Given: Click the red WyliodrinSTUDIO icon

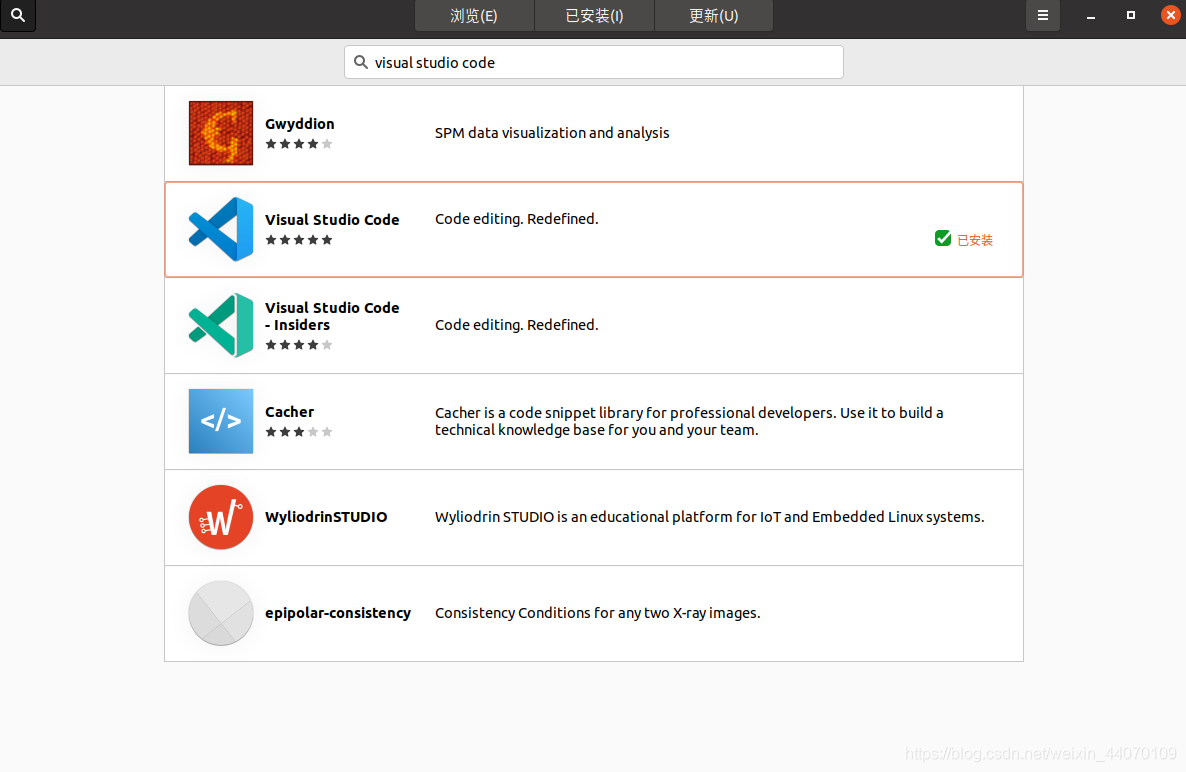Looking at the screenshot, I should click(x=221, y=517).
